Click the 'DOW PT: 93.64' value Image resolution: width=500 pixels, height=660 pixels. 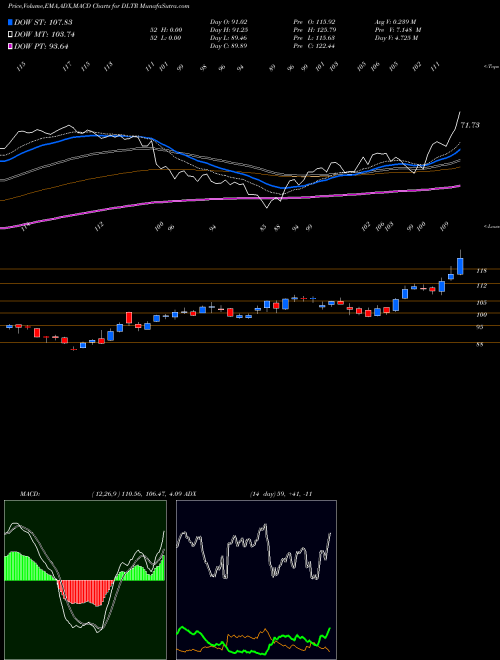(41, 46)
